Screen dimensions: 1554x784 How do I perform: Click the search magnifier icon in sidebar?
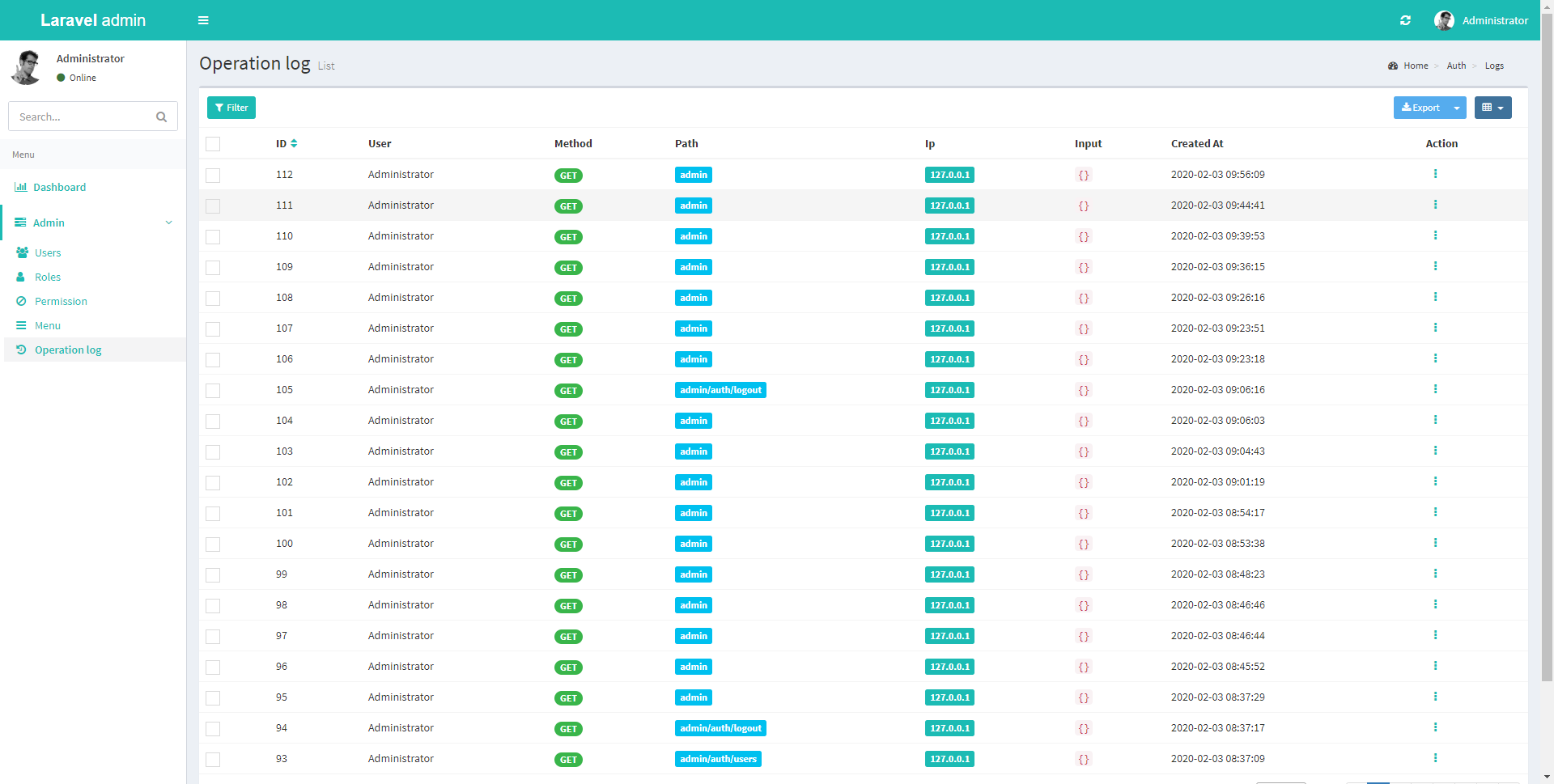(x=161, y=117)
